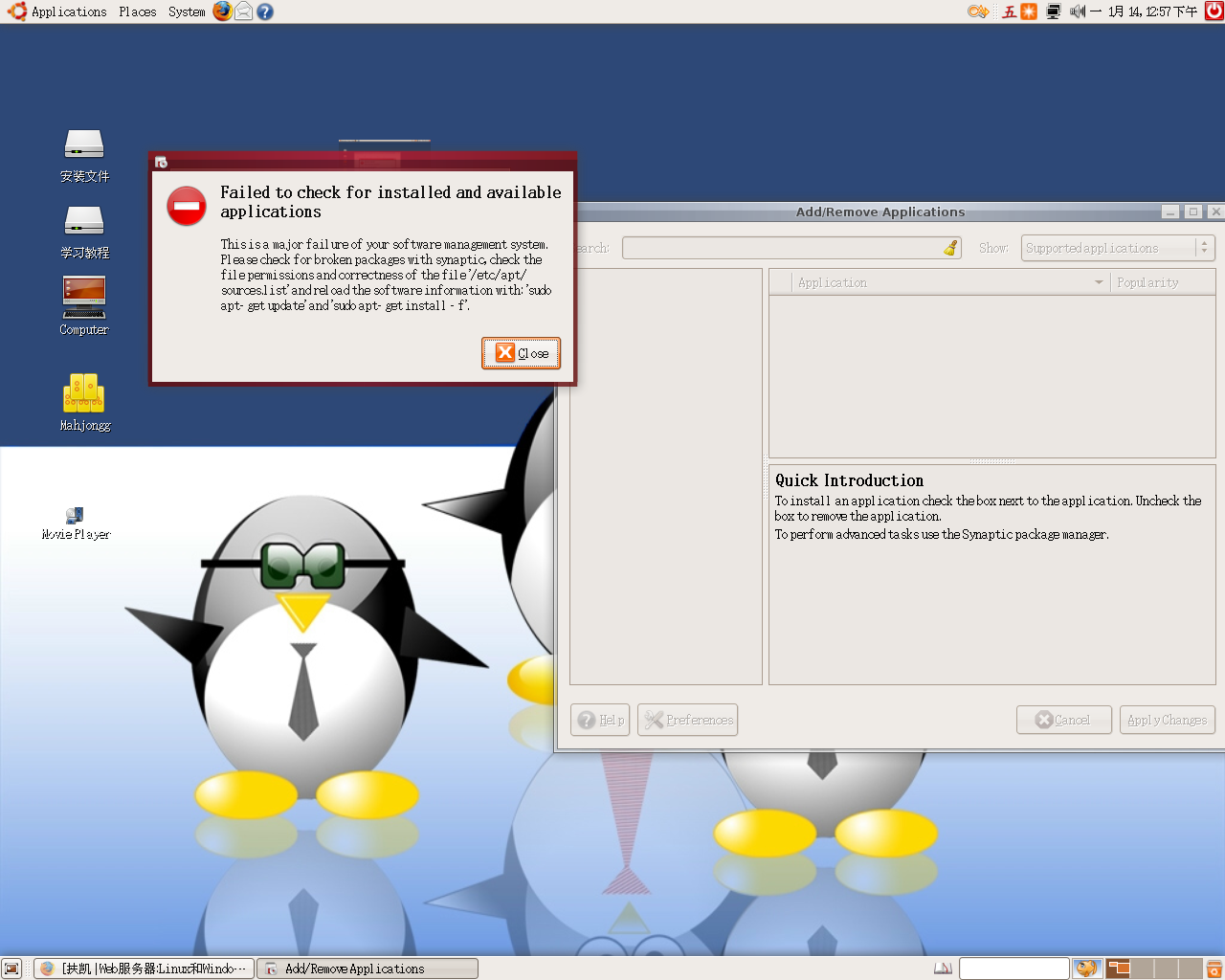
Task: Open the network monitor tray icon
Action: click(1054, 11)
